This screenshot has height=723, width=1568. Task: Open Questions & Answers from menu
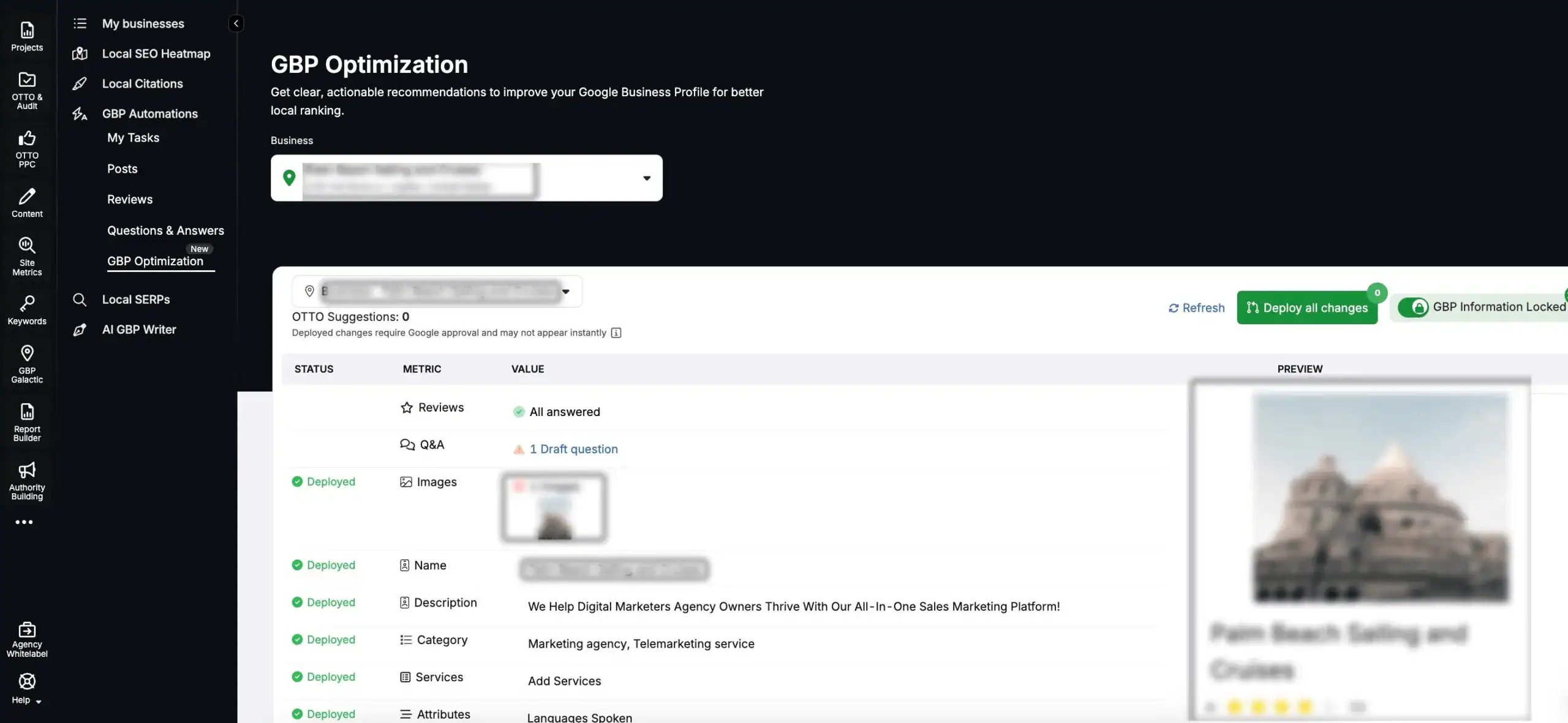pyautogui.click(x=165, y=230)
